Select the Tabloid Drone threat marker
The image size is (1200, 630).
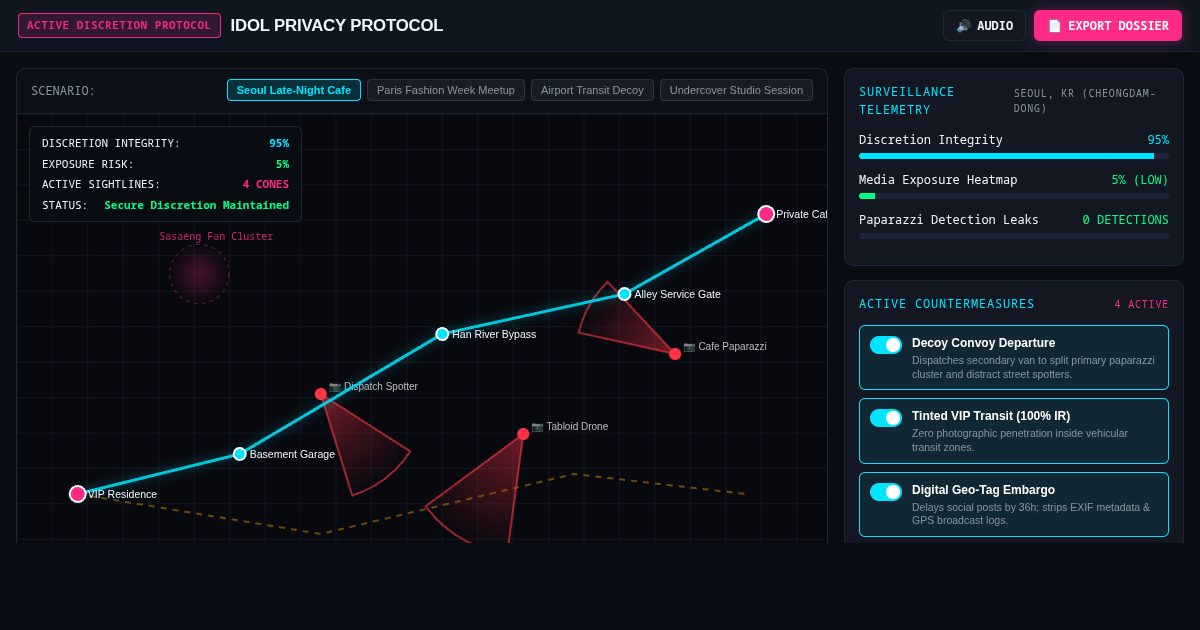click(x=523, y=434)
